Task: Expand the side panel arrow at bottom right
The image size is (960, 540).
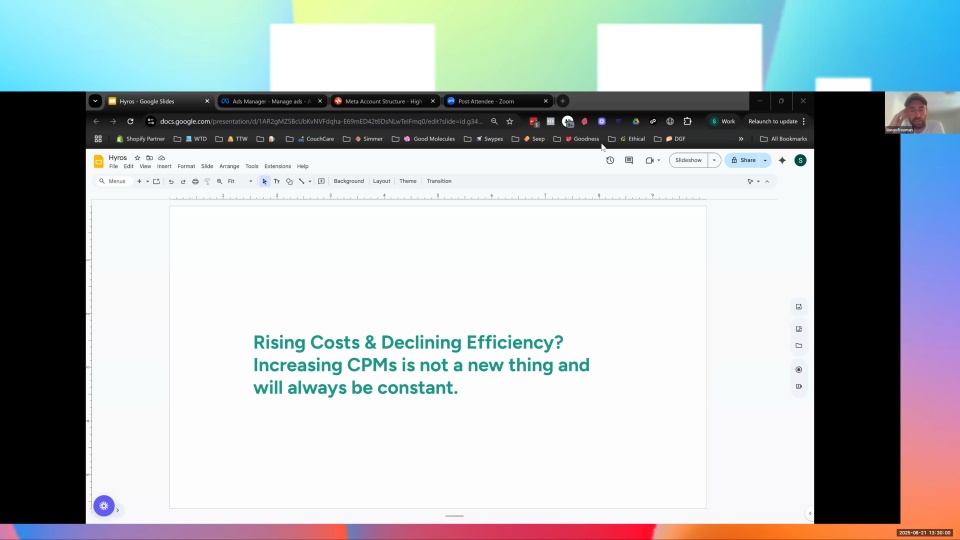Action: pyautogui.click(x=809, y=514)
